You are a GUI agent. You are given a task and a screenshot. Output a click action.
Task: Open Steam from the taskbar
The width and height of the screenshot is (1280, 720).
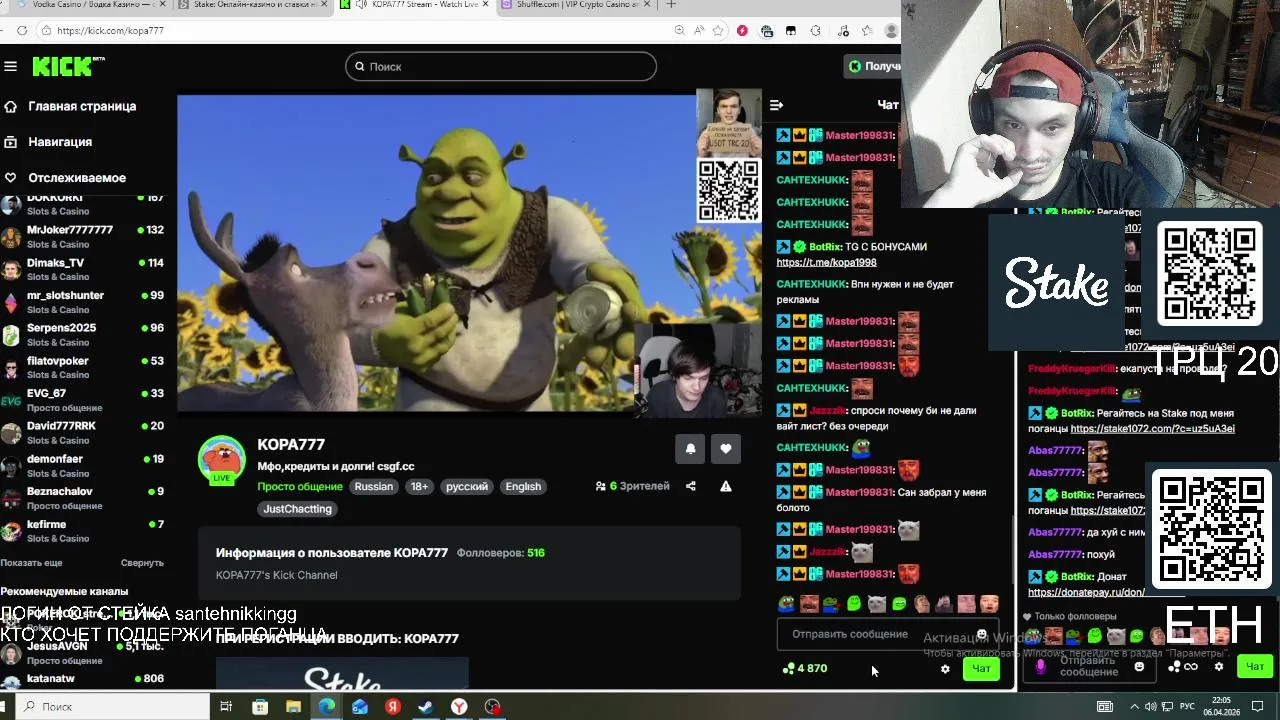[x=426, y=706]
